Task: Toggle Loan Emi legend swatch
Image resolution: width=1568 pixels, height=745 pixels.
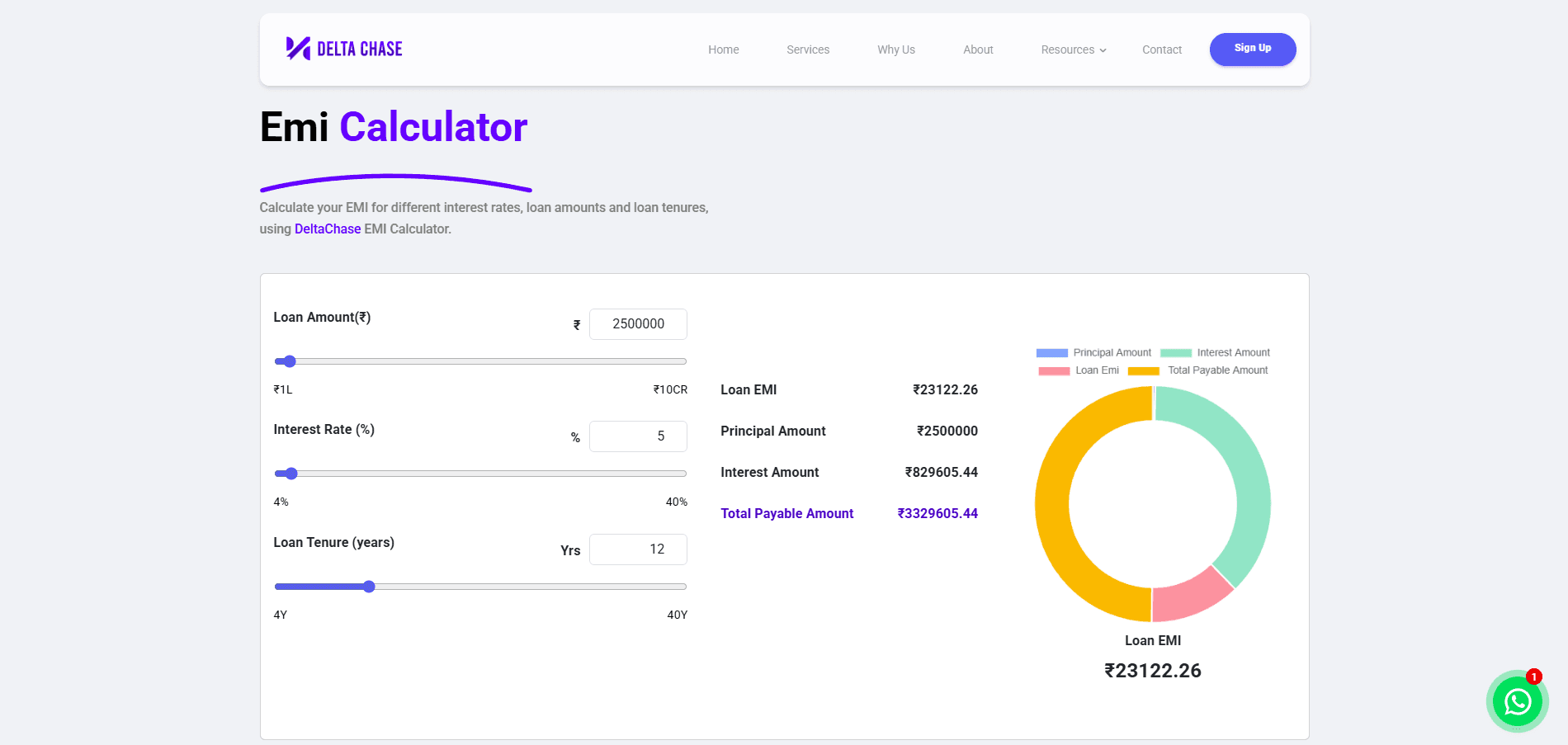Action: pyautogui.click(x=1054, y=371)
